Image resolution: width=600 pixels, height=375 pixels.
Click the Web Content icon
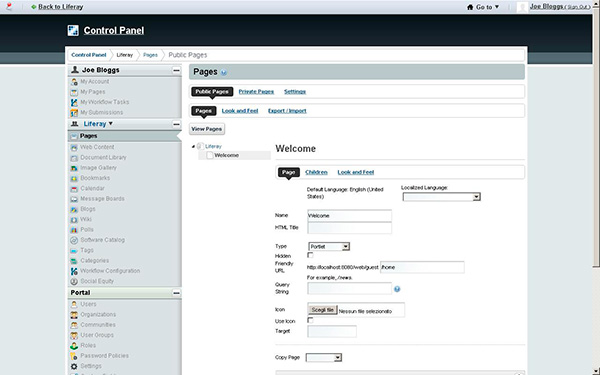click(x=74, y=147)
